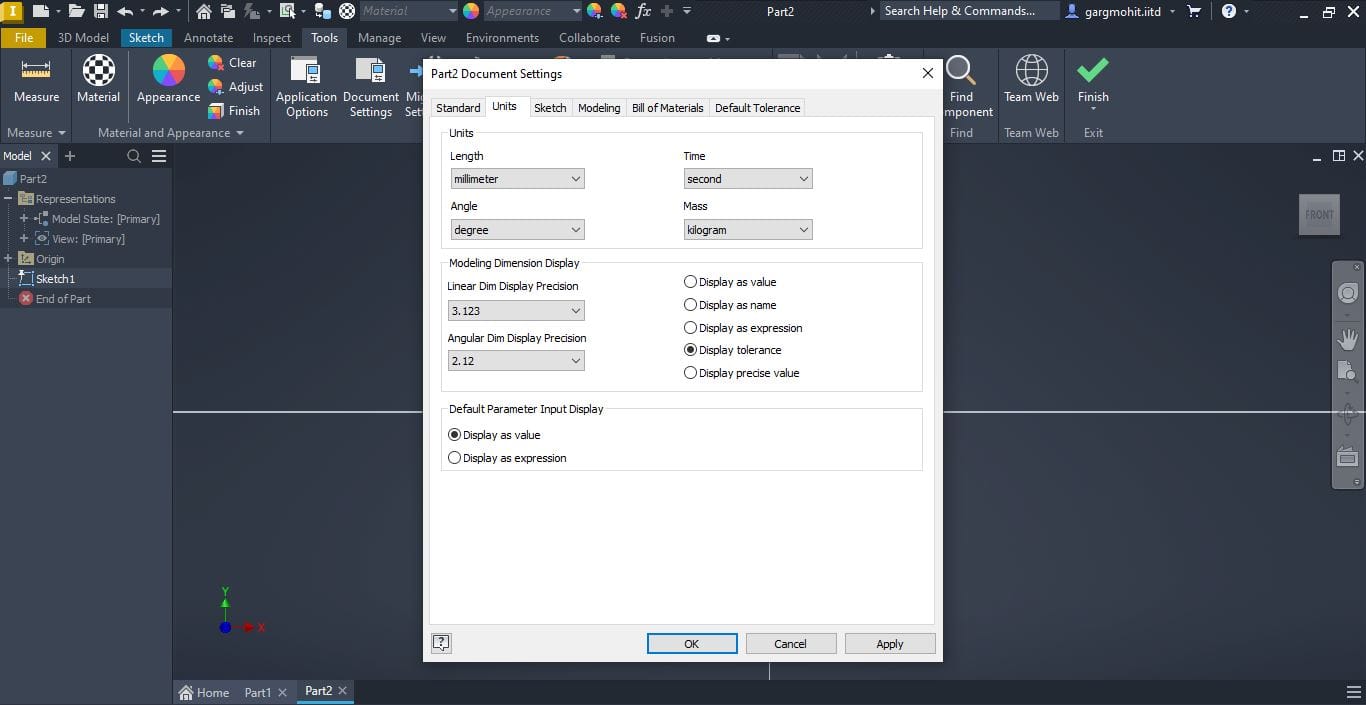This screenshot has height=705, width=1366.
Task: Search the model browser with the magnifier icon
Action: 134,156
